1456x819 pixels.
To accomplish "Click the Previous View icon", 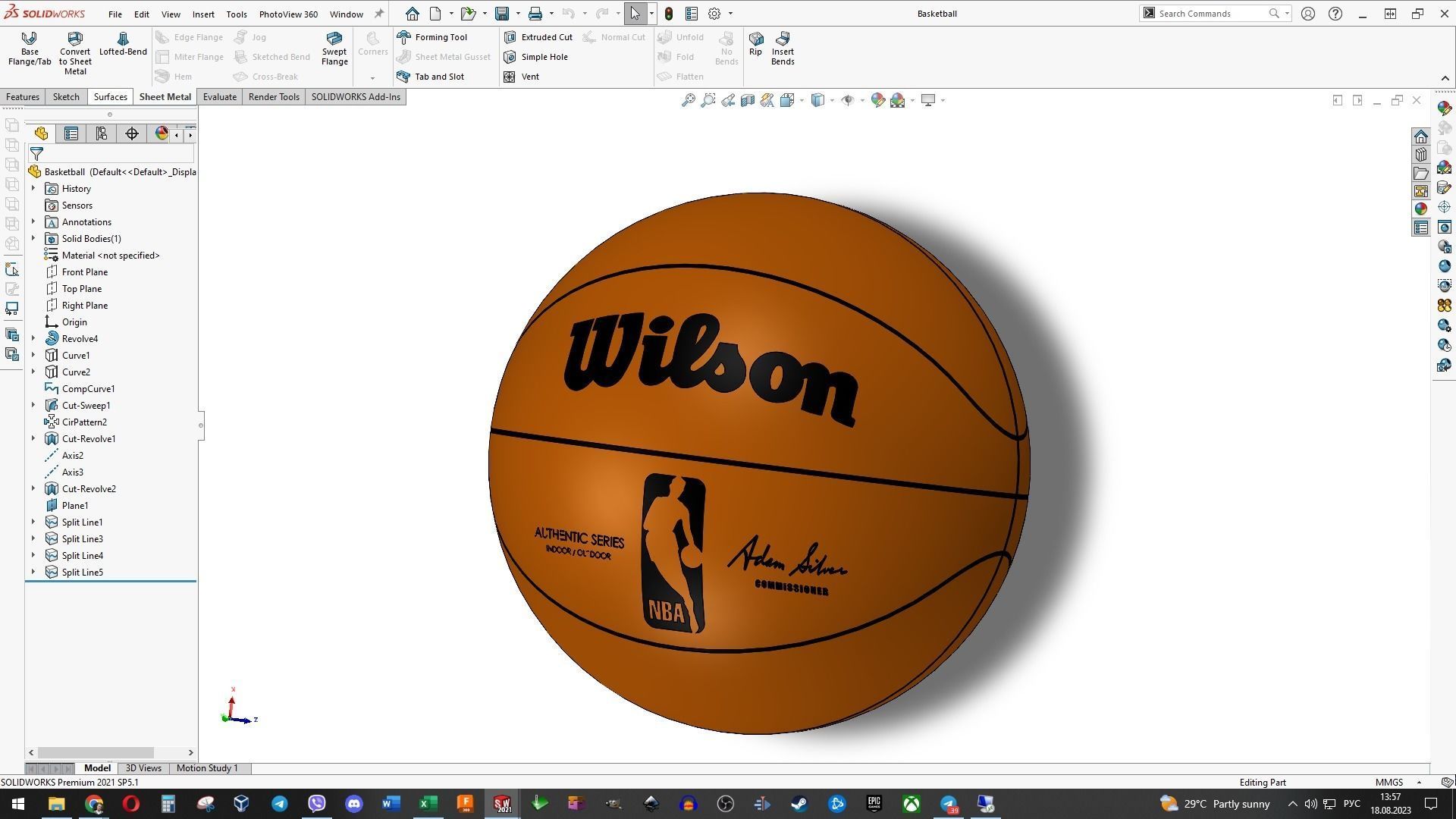I will (728, 100).
